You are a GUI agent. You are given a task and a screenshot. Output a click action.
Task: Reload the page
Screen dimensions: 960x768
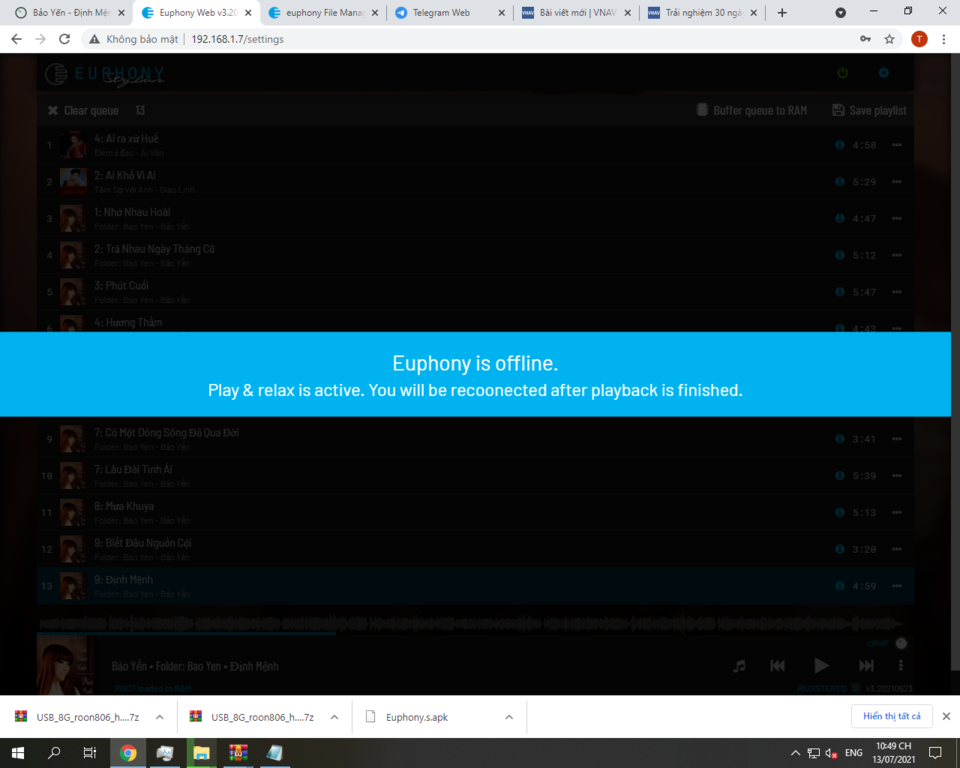pos(64,39)
